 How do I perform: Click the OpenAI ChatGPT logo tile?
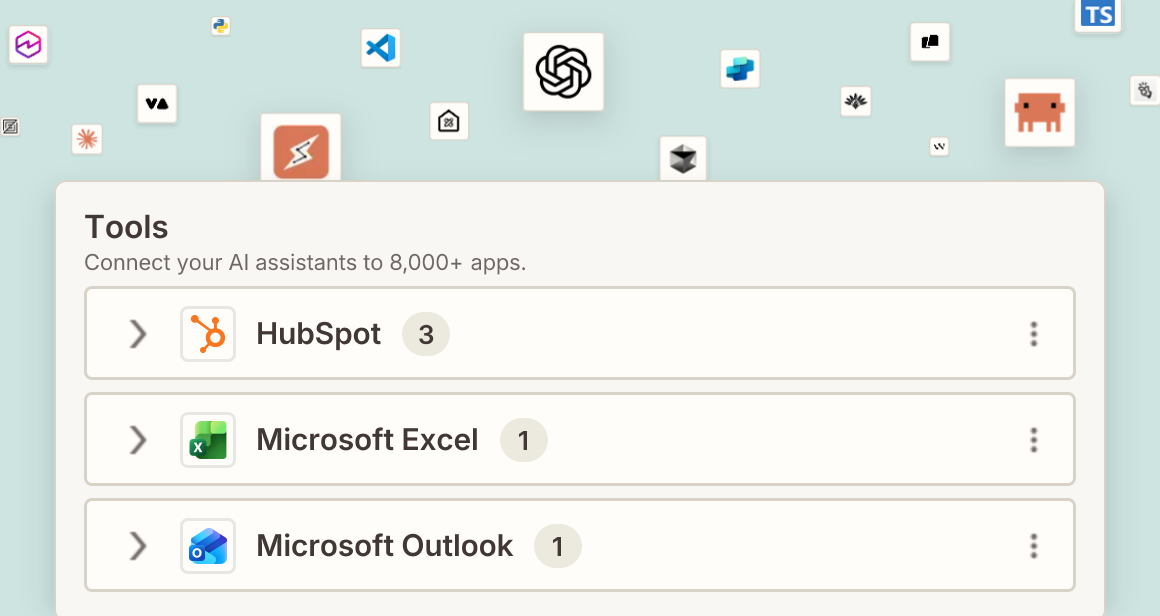(x=563, y=72)
